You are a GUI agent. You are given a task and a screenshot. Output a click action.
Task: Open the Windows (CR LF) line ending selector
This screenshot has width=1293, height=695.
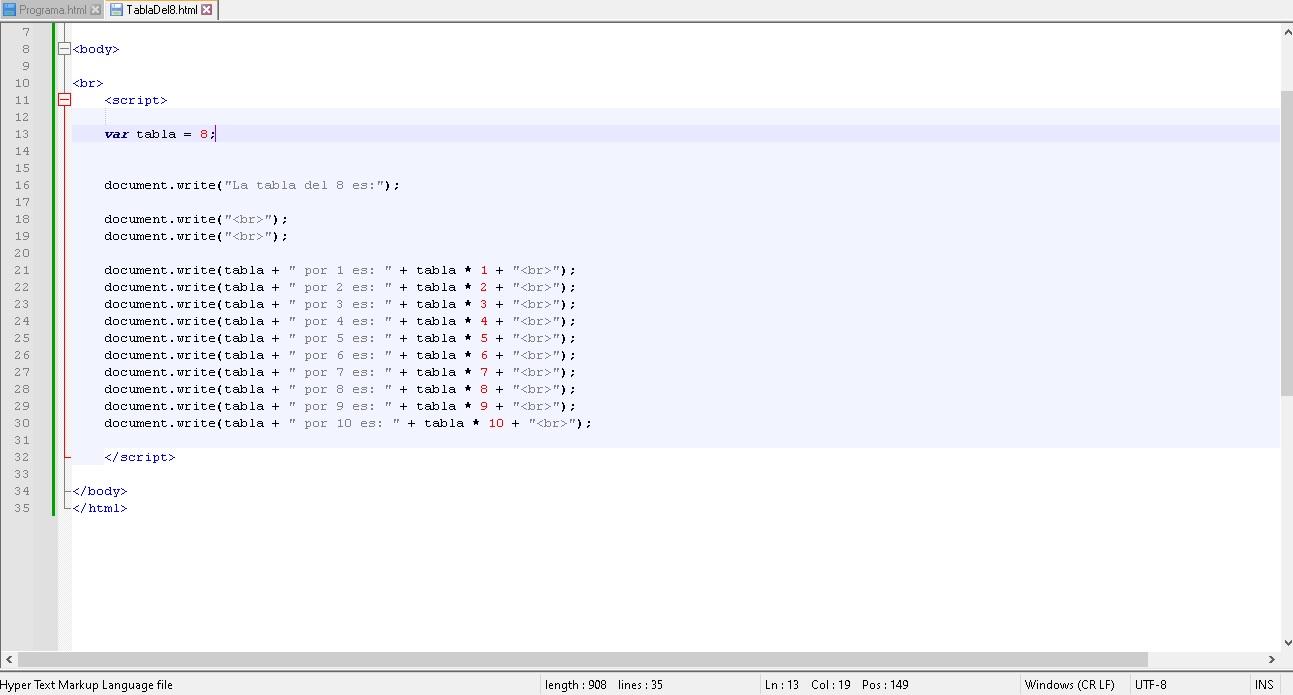1070,685
